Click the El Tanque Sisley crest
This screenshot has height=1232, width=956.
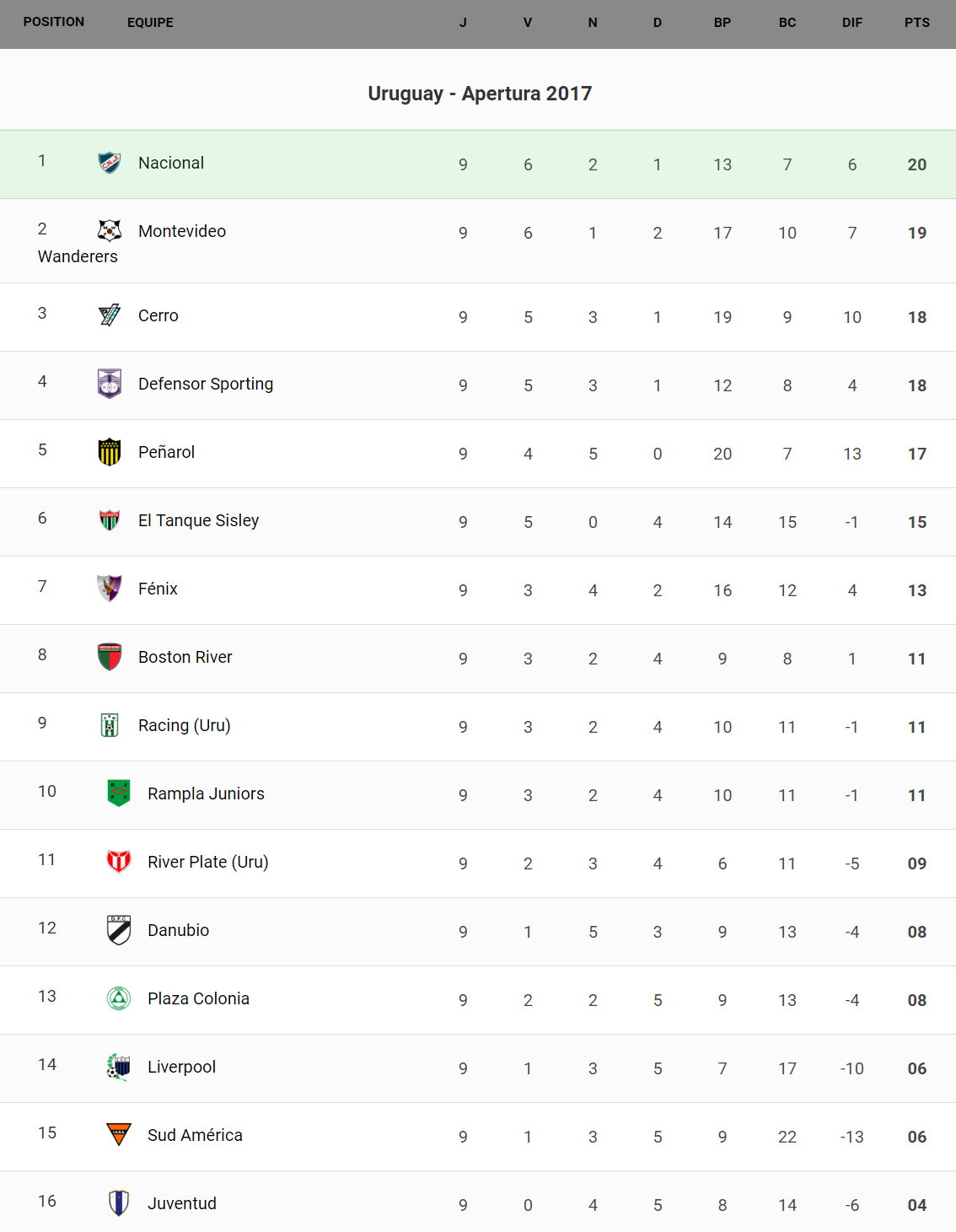point(110,520)
